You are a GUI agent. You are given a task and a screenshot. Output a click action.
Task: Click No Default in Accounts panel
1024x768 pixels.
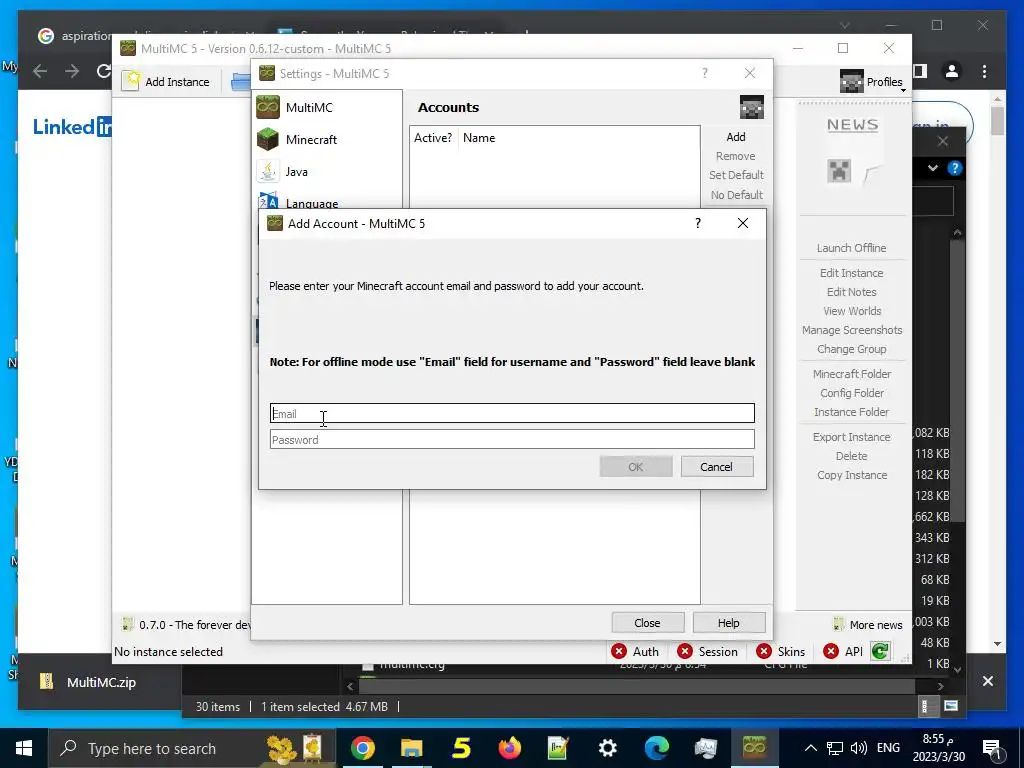pos(736,195)
